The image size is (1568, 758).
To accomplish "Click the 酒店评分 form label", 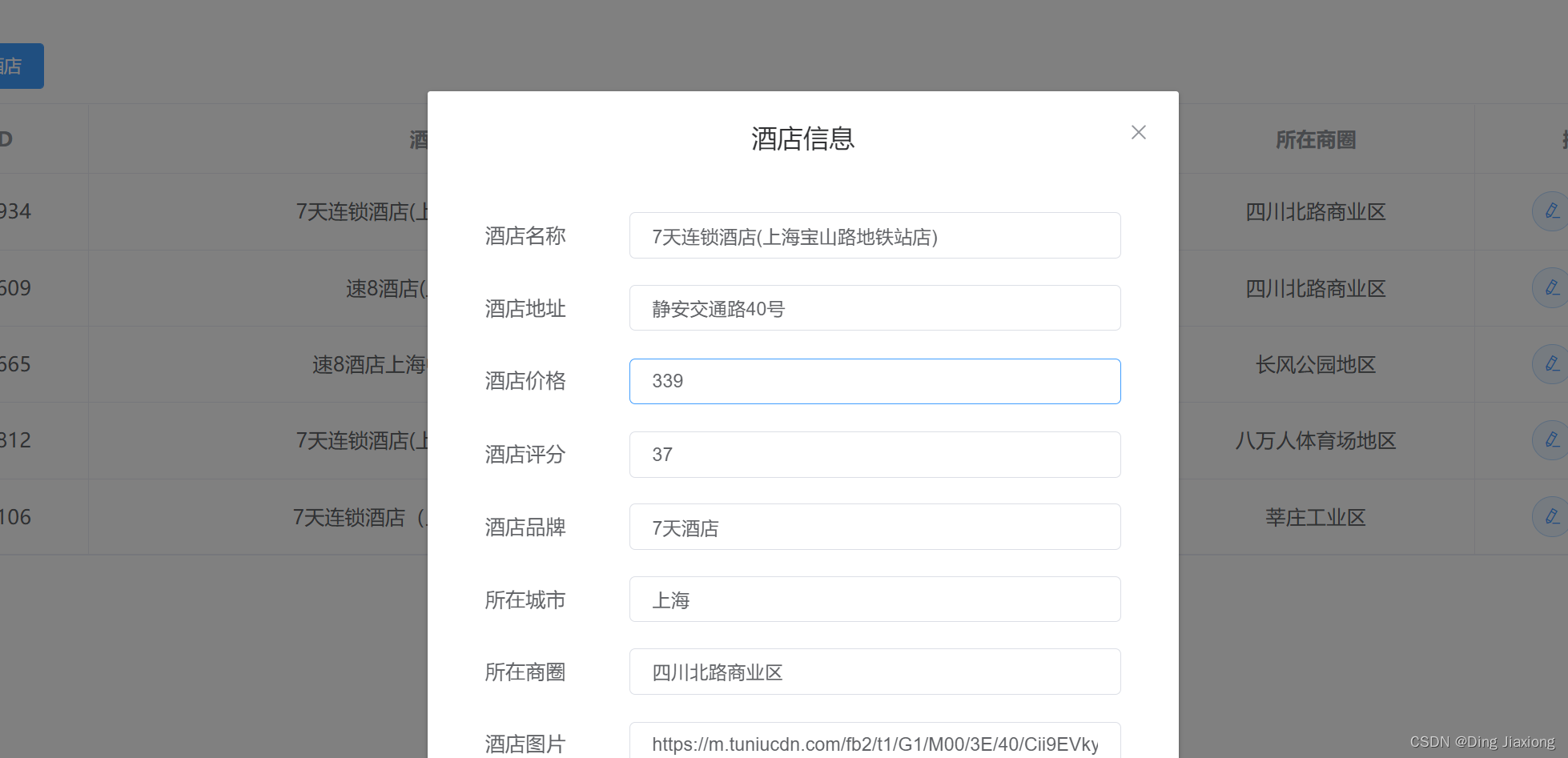I will coord(525,455).
